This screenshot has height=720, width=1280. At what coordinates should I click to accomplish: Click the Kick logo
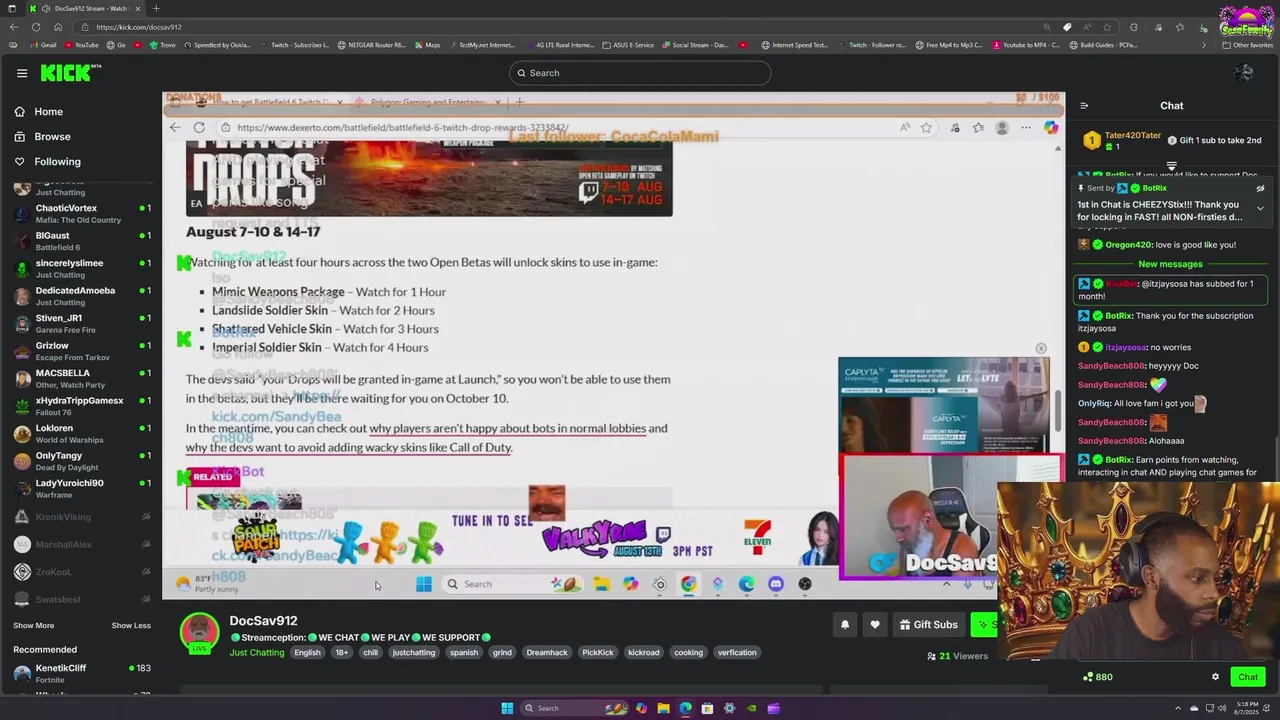pos(70,73)
